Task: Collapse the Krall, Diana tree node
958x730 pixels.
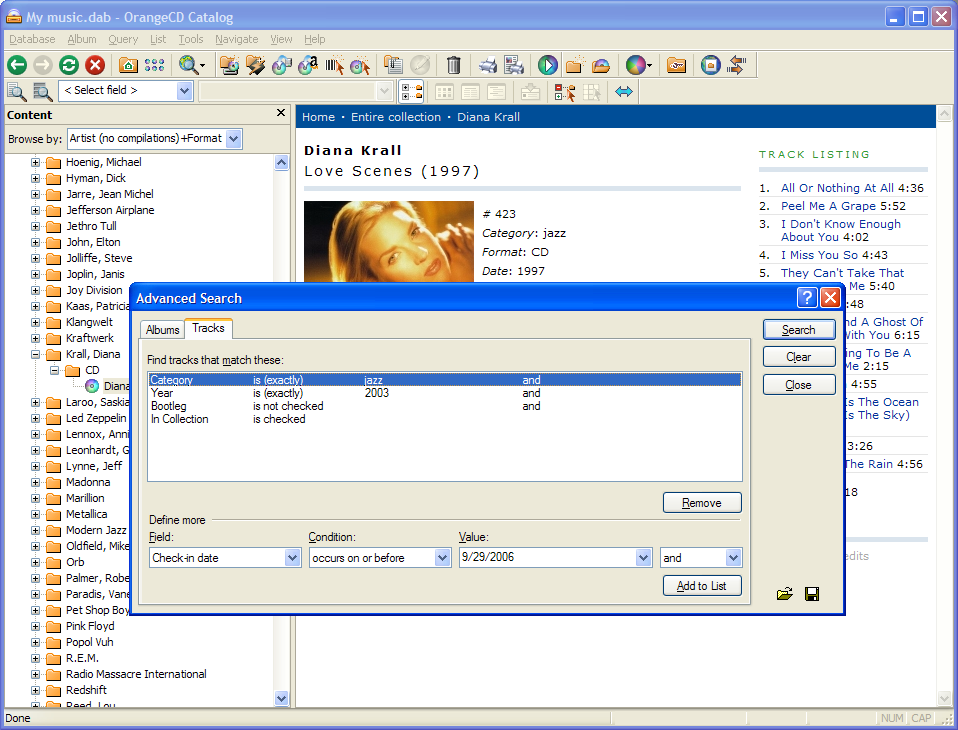Action: point(35,354)
